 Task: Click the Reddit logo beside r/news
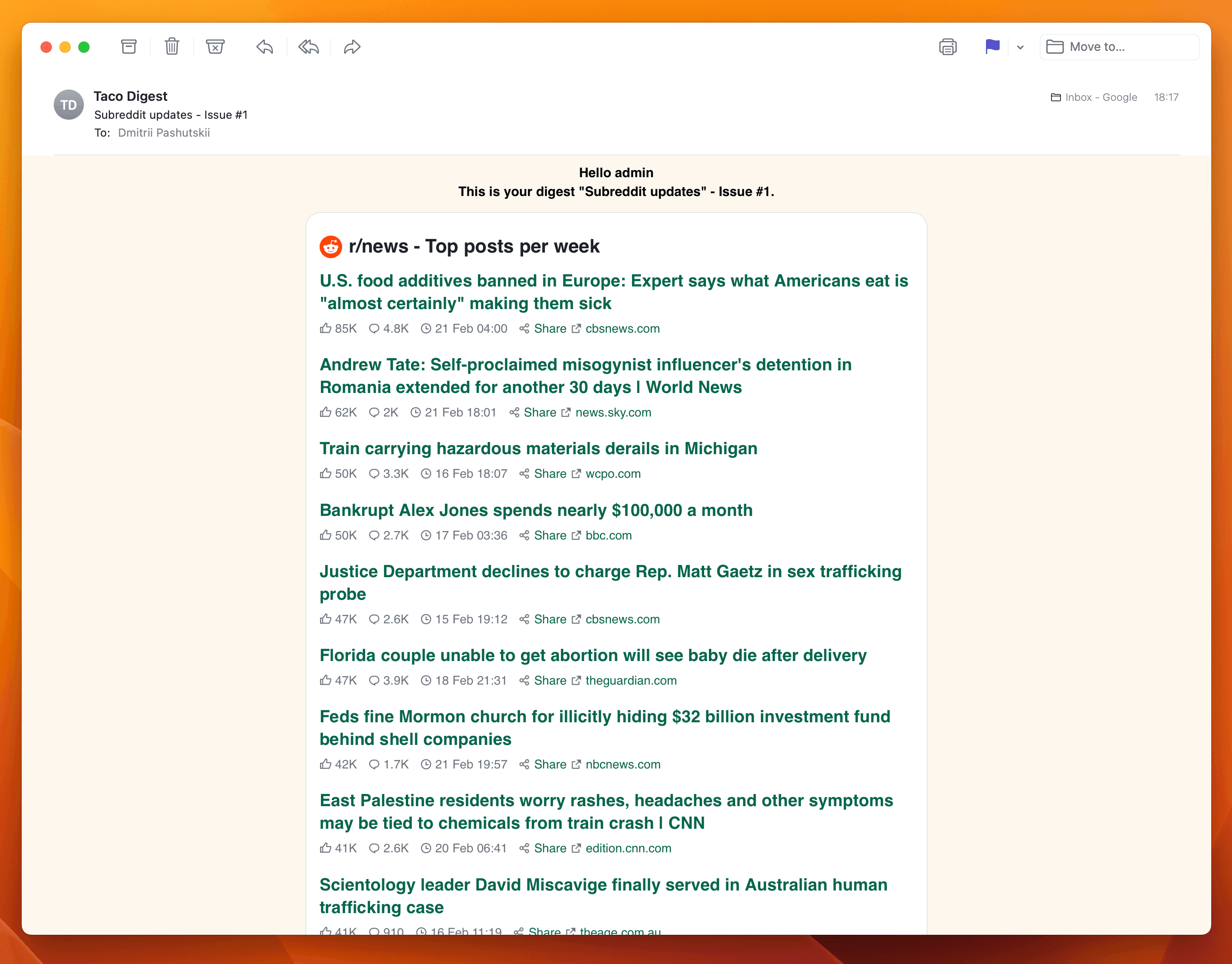(330, 246)
